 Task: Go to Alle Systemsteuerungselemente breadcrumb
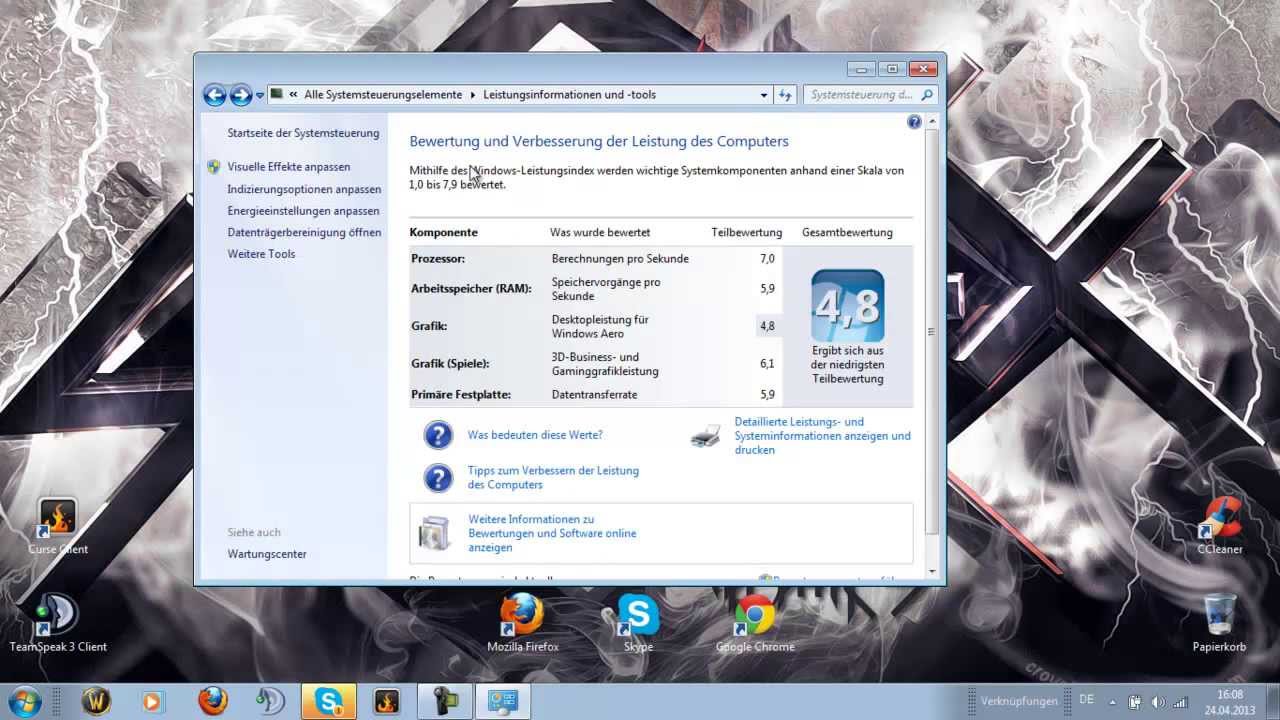coord(383,95)
